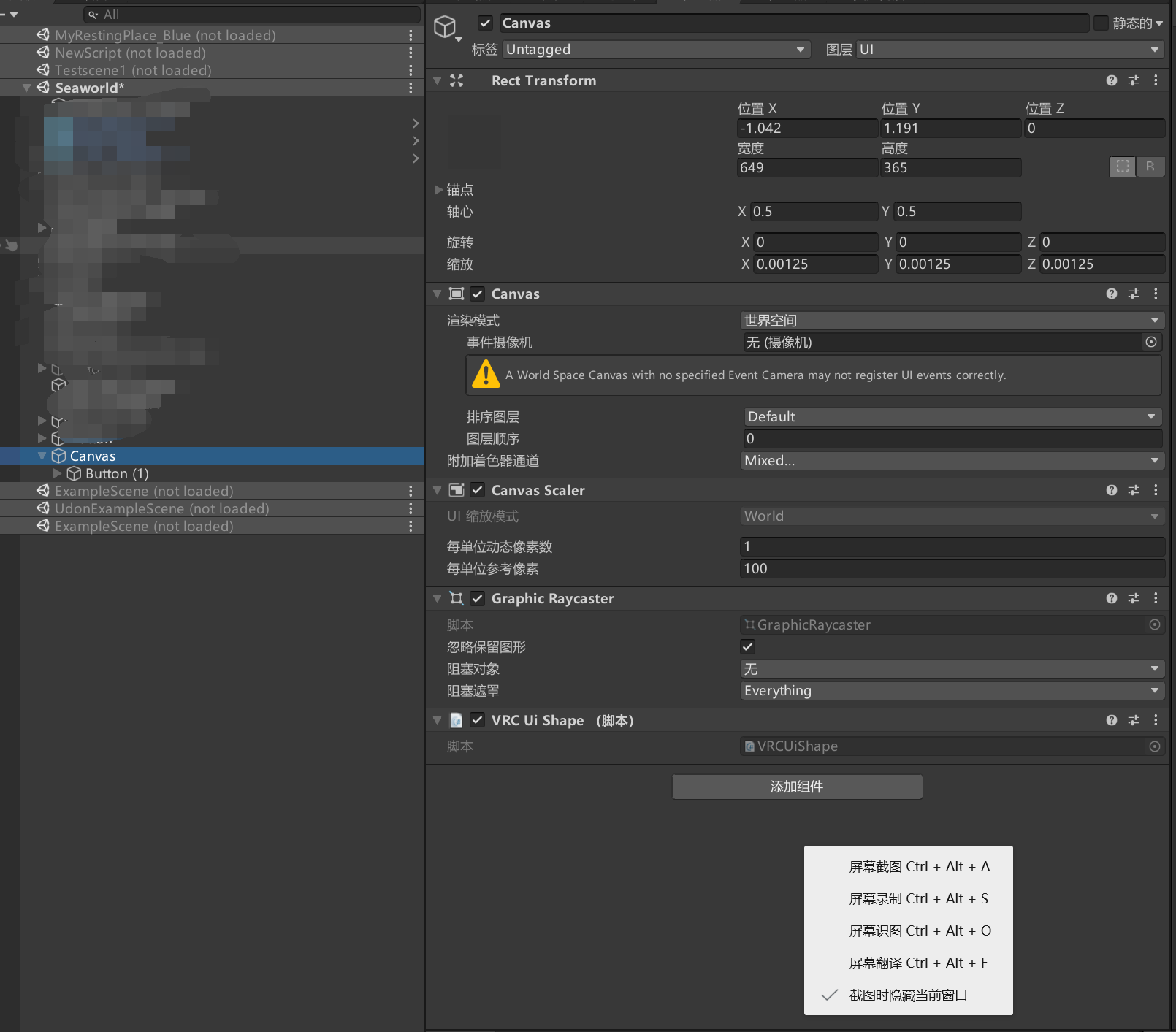Open Canvas component three-dot menu

pos(1156,294)
